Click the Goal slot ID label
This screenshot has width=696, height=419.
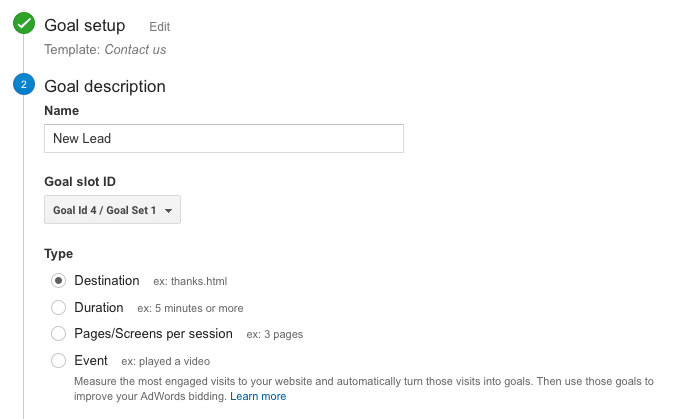point(80,182)
